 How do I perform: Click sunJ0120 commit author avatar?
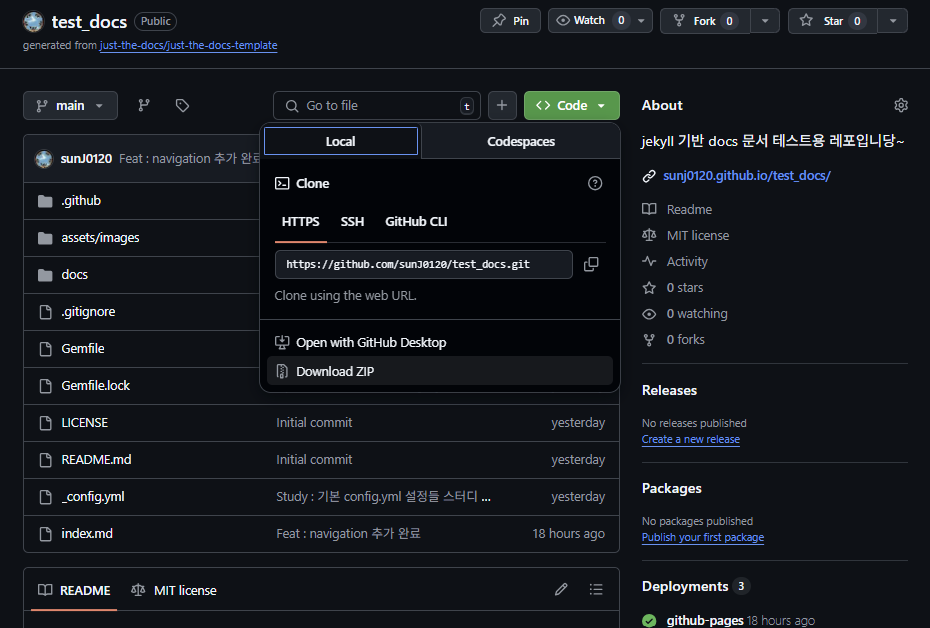tap(44, 159)
